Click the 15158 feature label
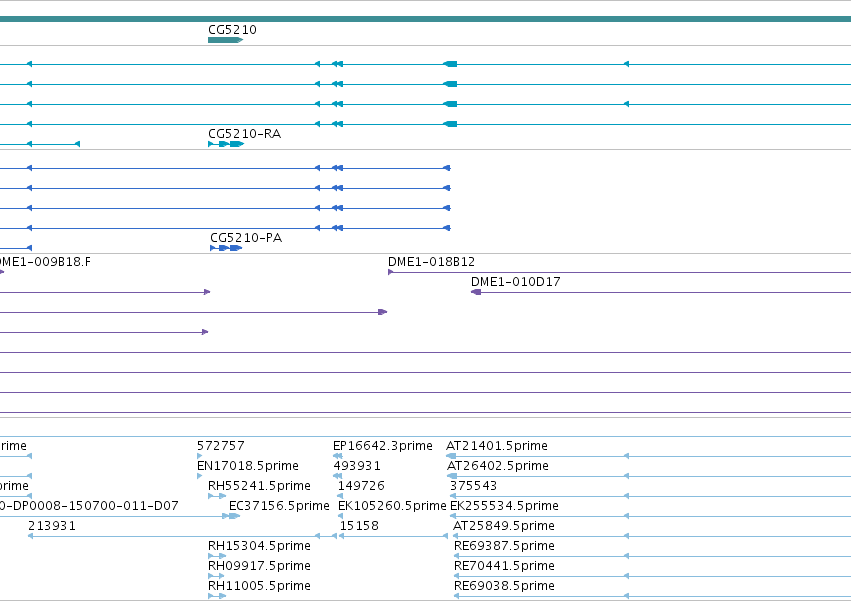Screen dimensions: 851x601 (x=359, y=526)
